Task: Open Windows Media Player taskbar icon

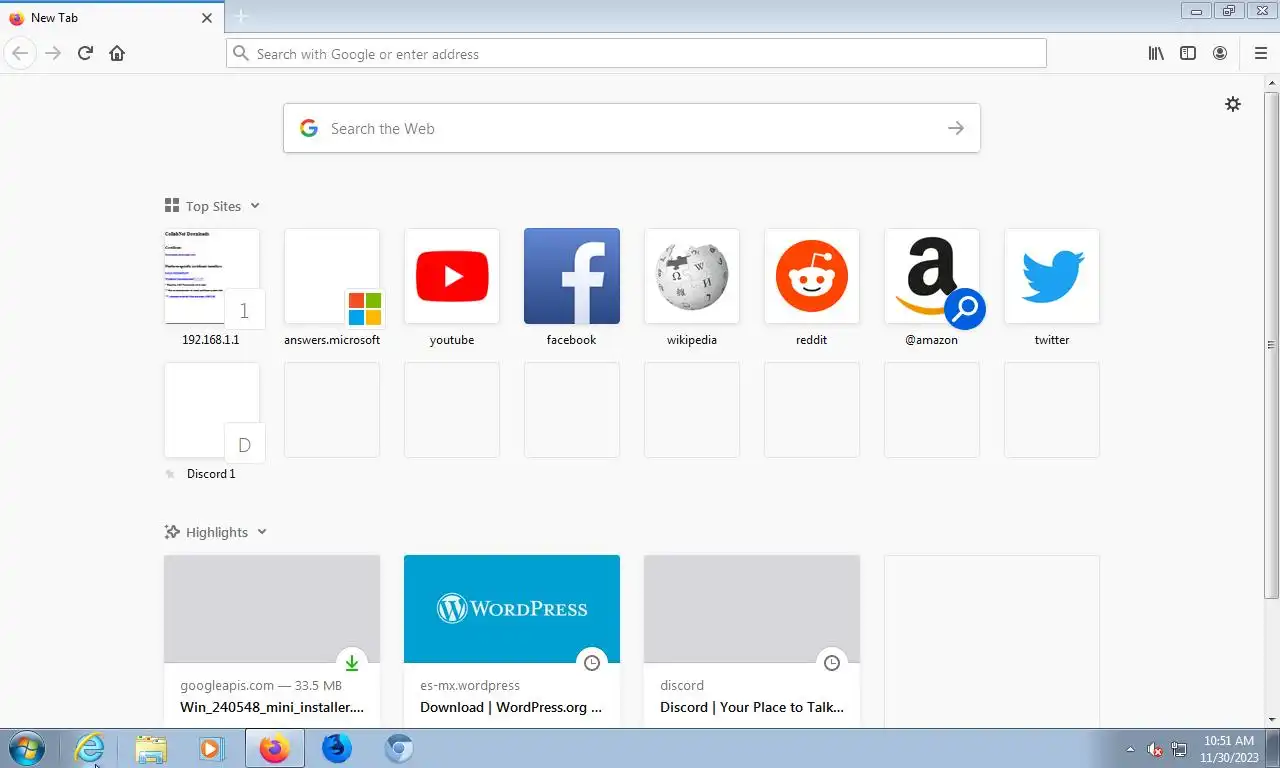Action: (212, 748)
